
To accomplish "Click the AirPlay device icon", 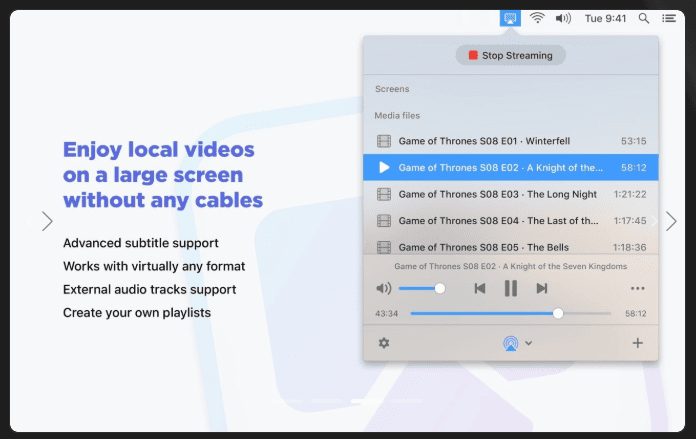I will (x=510, y=343).
